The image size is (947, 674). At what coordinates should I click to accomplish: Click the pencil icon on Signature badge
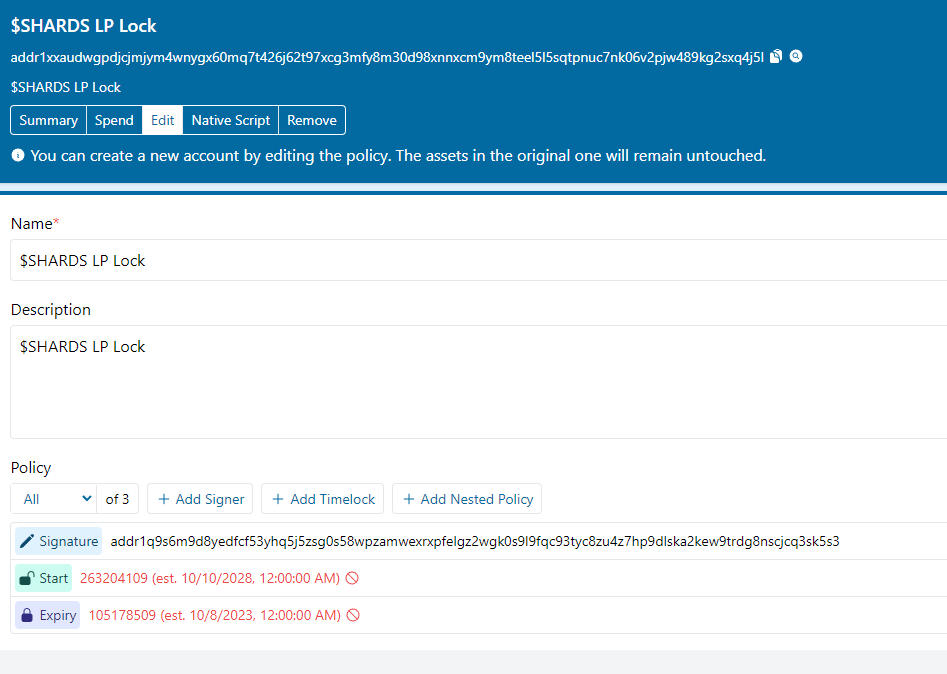pos(27,541)
